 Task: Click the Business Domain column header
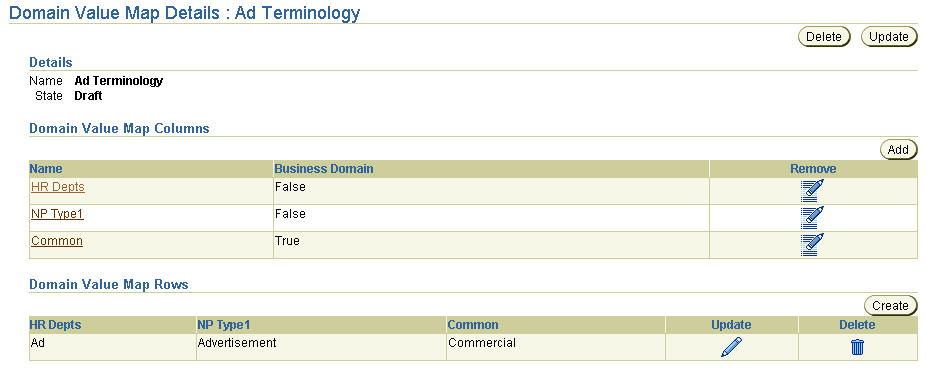click(324, 168)
